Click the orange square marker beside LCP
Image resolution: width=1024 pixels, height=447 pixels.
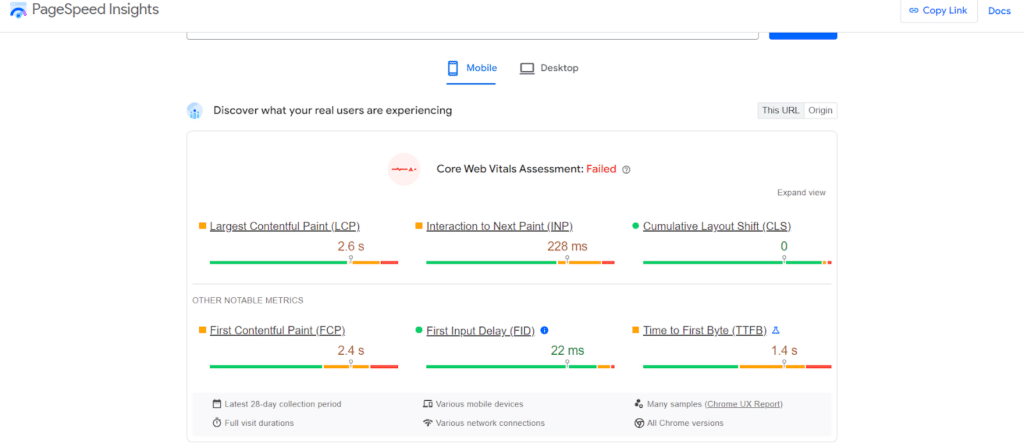[x=202, y=226]
